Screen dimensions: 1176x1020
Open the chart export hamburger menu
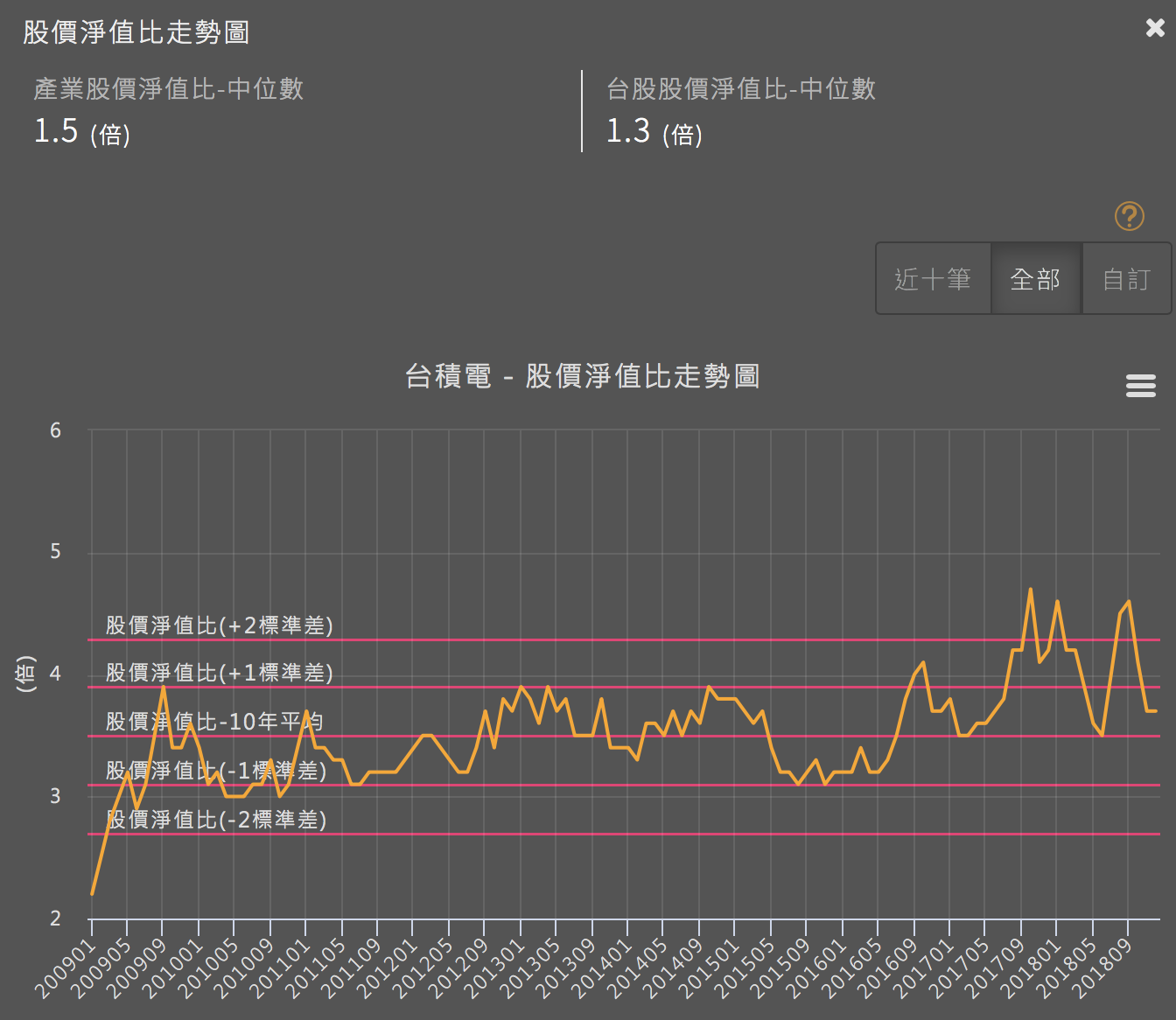pos(1140,385)
